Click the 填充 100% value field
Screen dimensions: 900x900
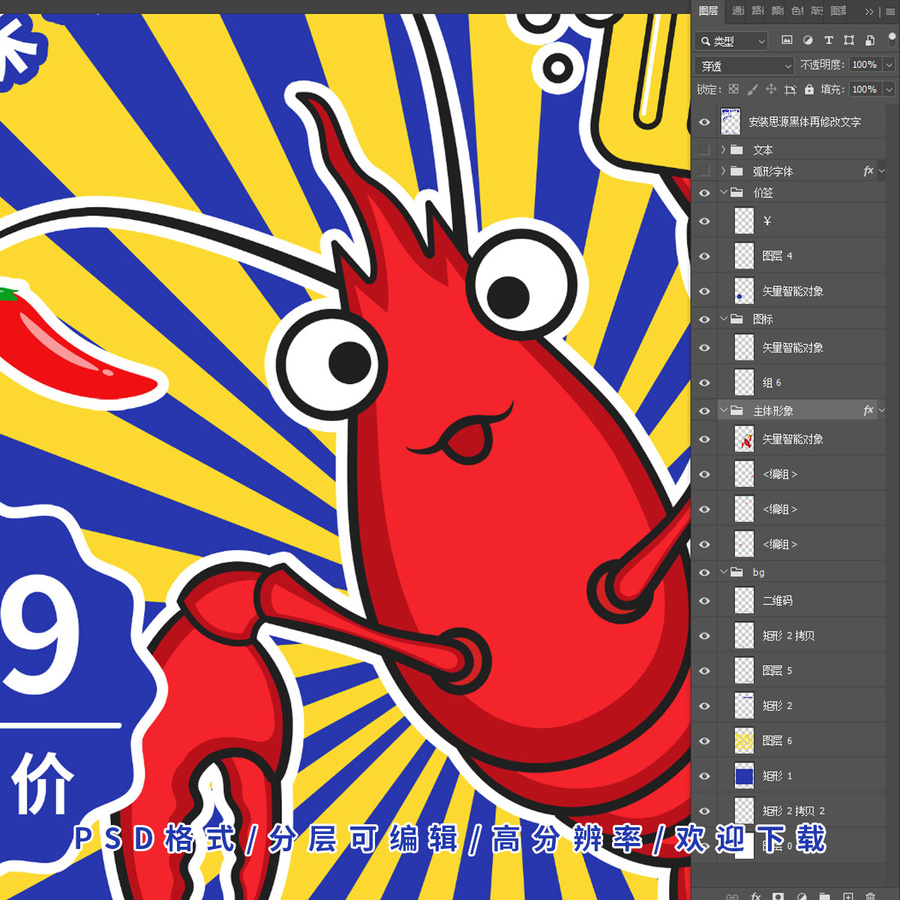[865, 89]
